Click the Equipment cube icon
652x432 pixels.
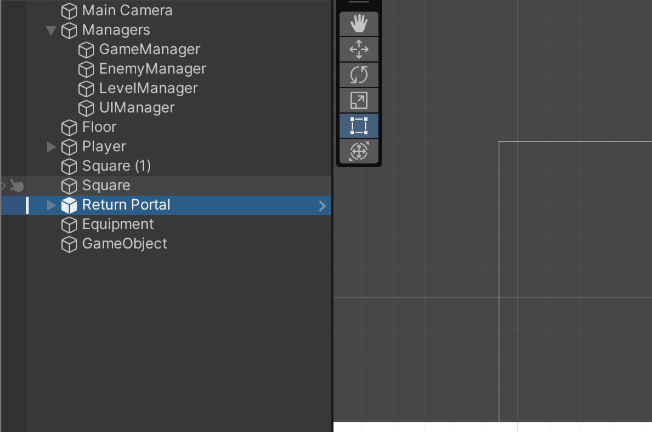(69, 225)
